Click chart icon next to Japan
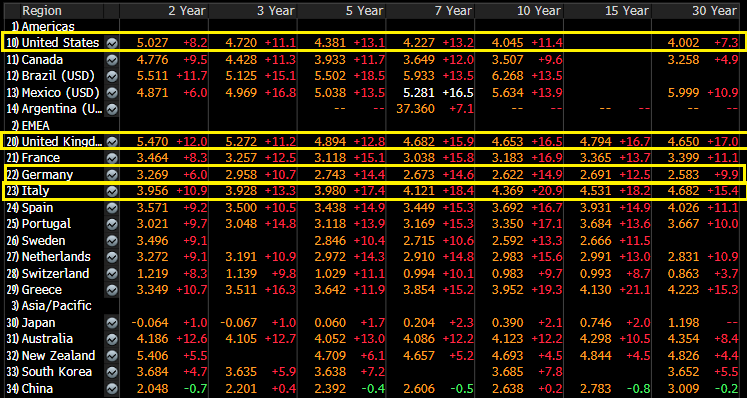The image size is (747, 398). [x=112, y=323]
